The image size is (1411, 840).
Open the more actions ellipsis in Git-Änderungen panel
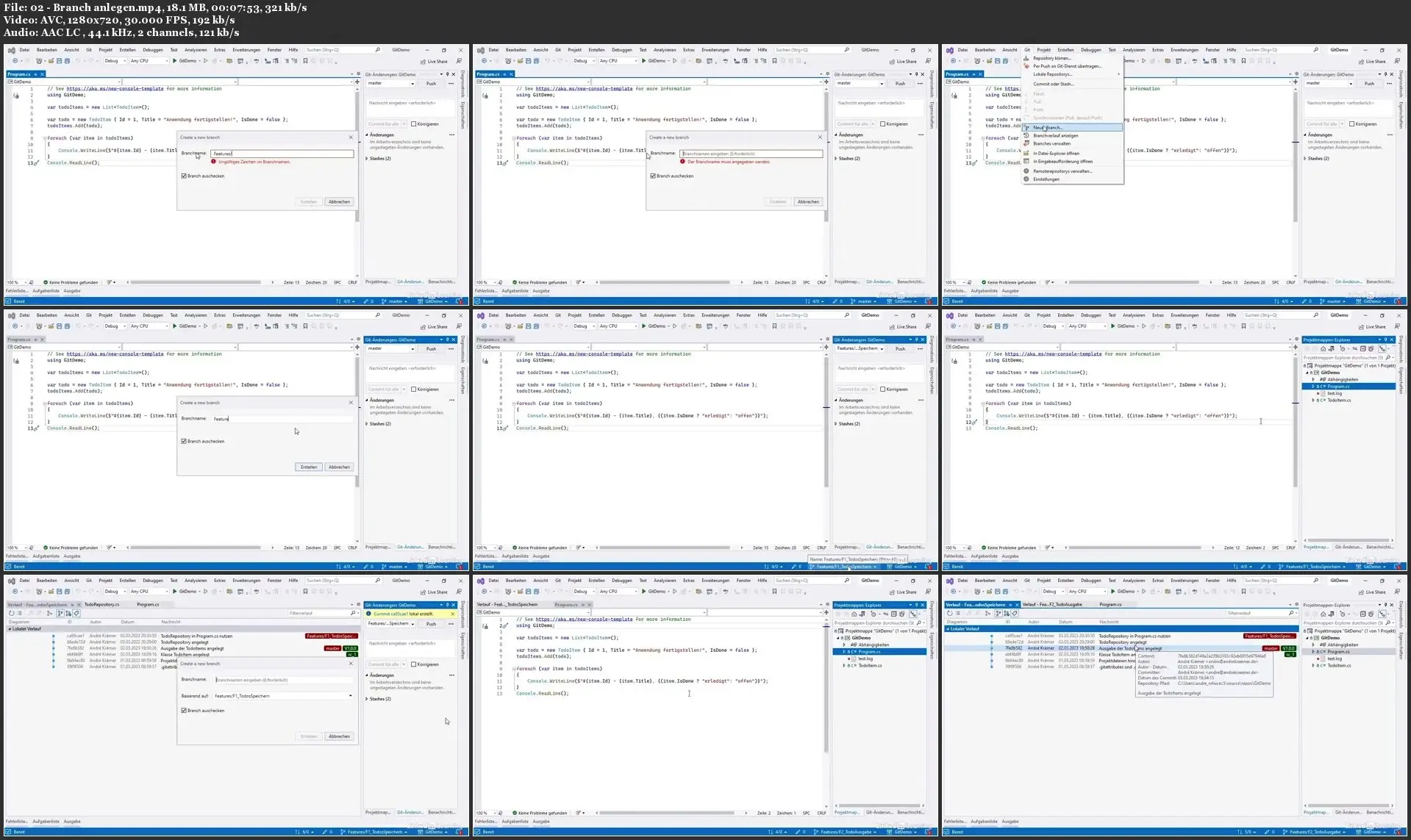pyautogui.click(x=451, y=83)
